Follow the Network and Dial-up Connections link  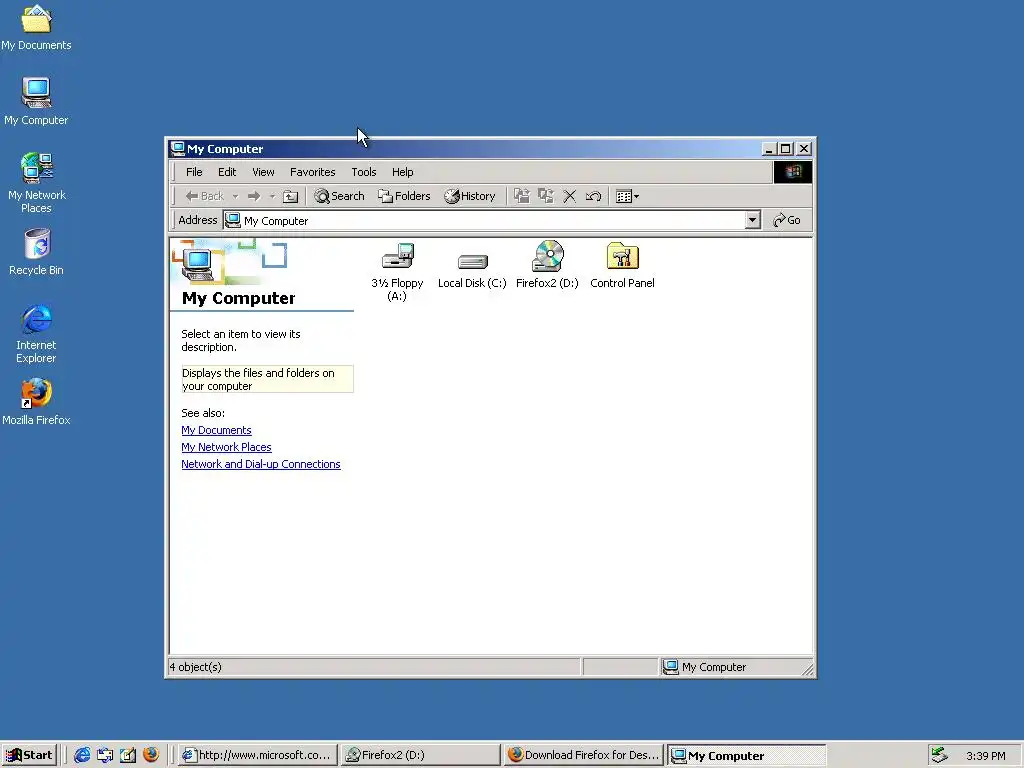(x=261, y=464)
